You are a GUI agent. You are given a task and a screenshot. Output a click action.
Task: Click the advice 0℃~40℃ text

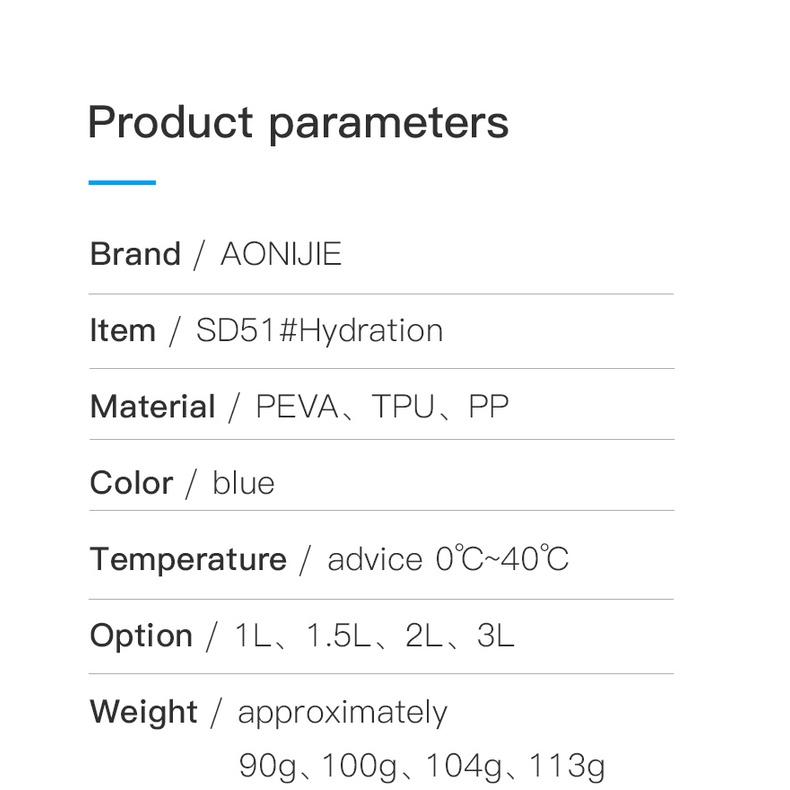(x=448, y=559)
